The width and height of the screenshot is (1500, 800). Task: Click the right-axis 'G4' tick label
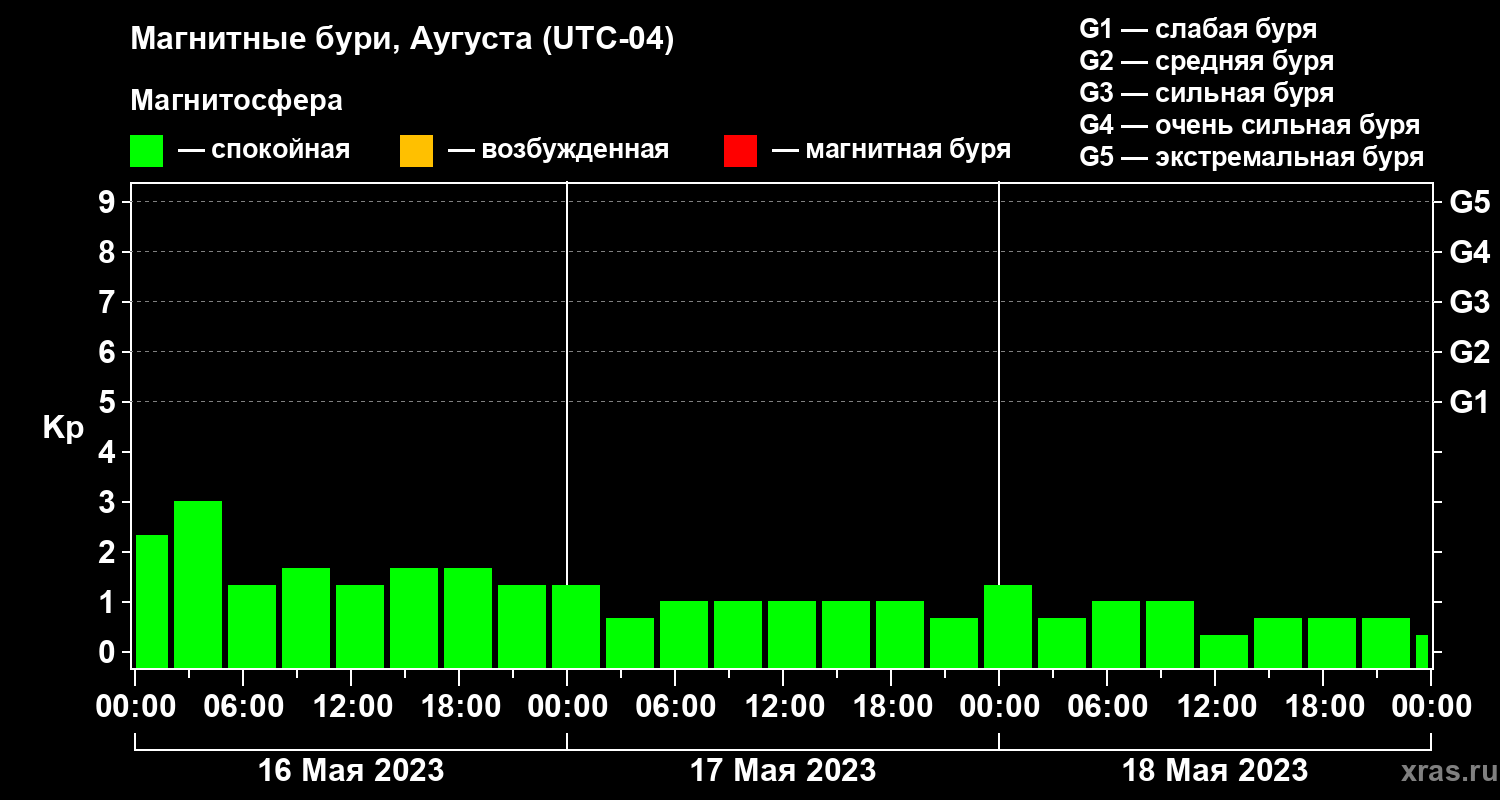point(1469,253)
